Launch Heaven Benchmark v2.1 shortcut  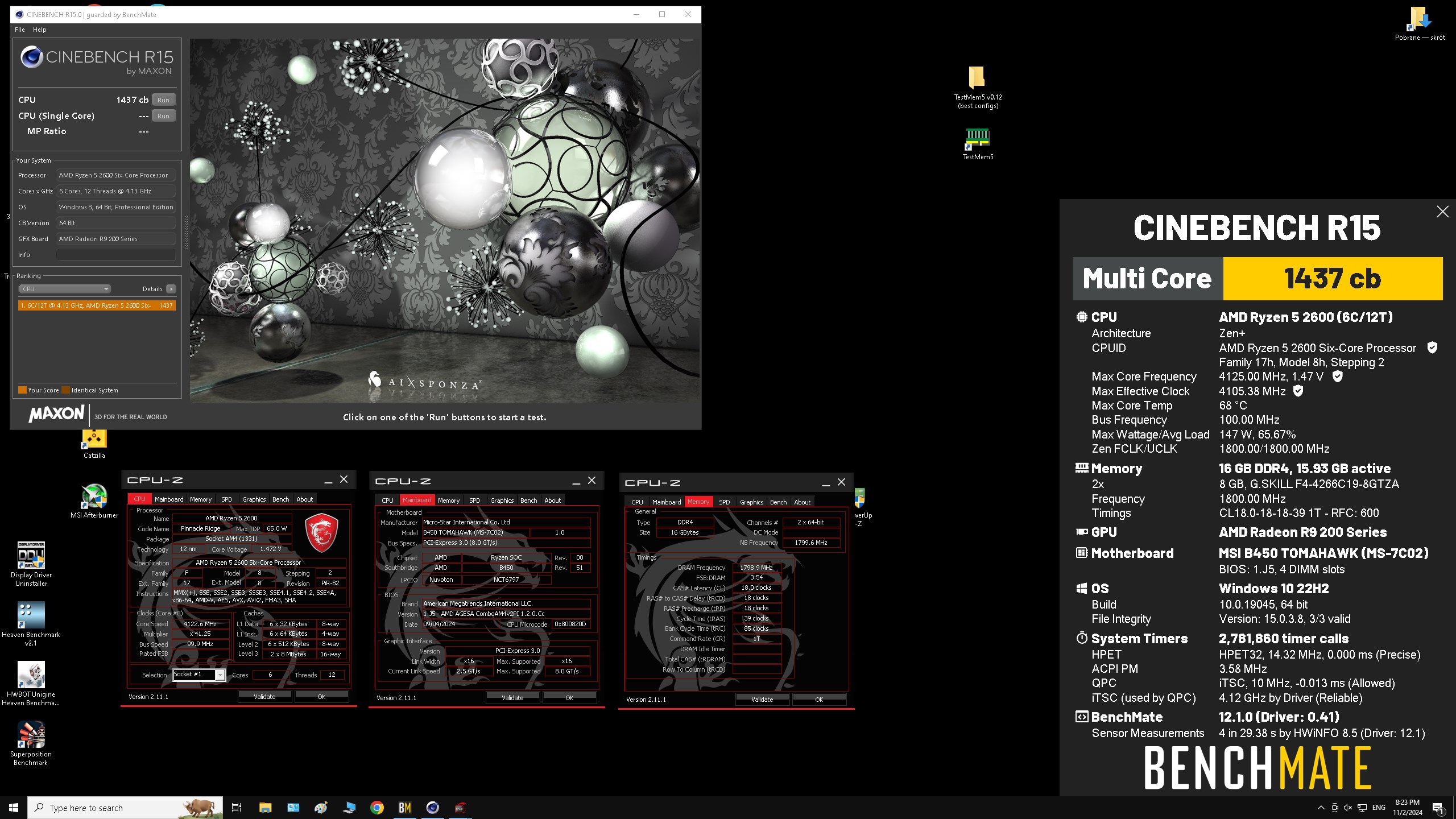(x=31, y=624)
